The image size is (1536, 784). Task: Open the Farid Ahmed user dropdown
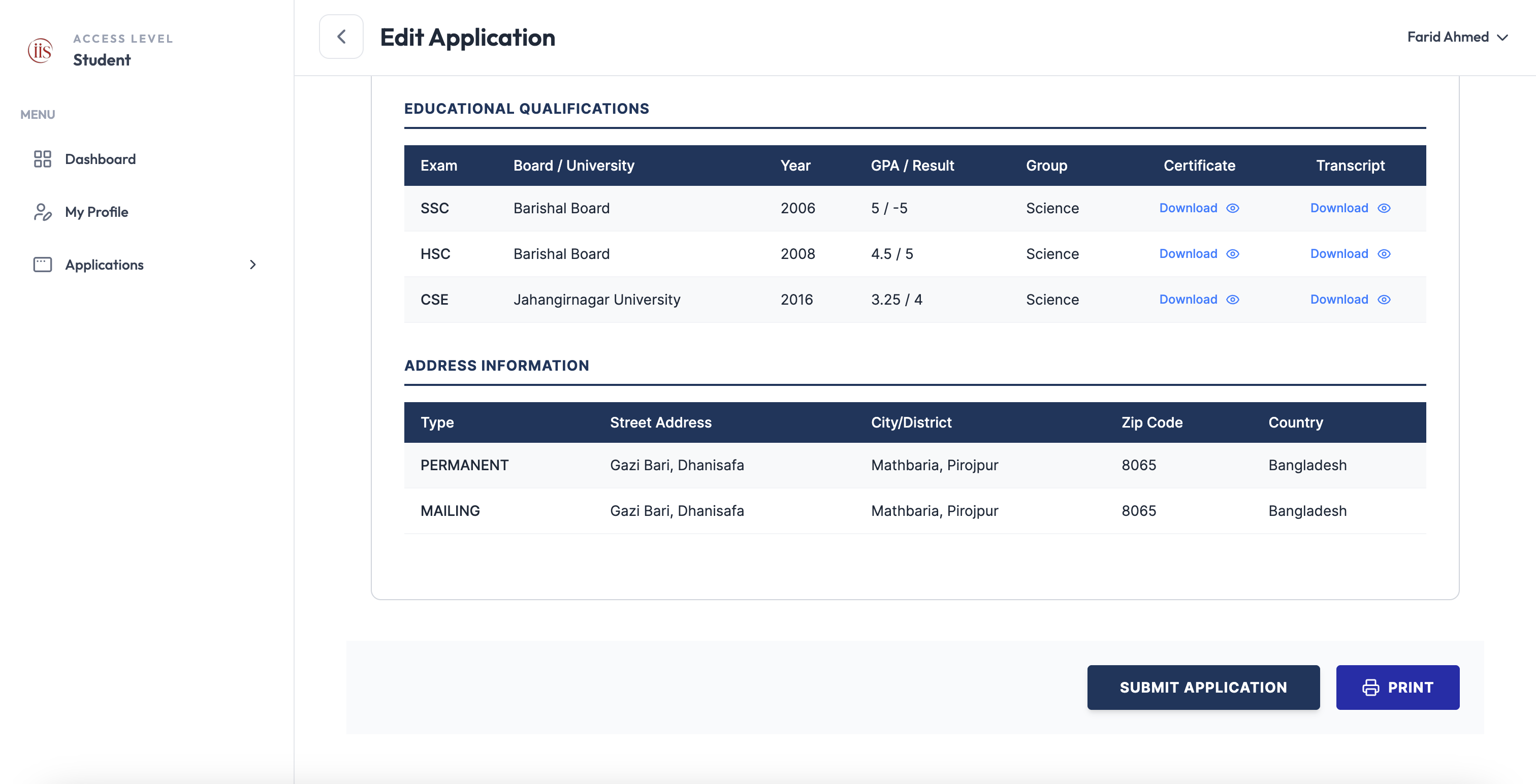click(x=1457, y=37)
